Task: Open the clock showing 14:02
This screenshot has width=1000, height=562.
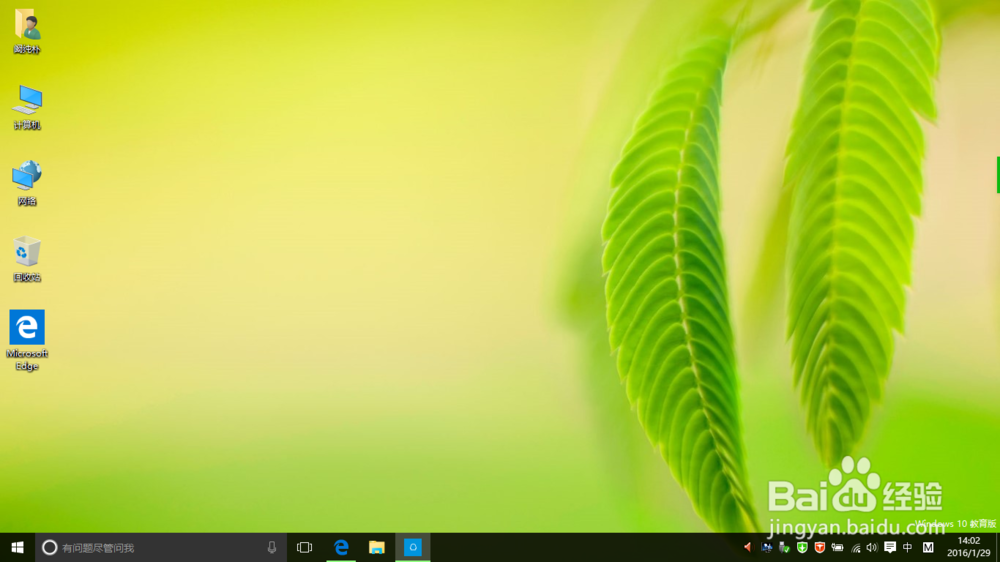Action: coord(968,547)
